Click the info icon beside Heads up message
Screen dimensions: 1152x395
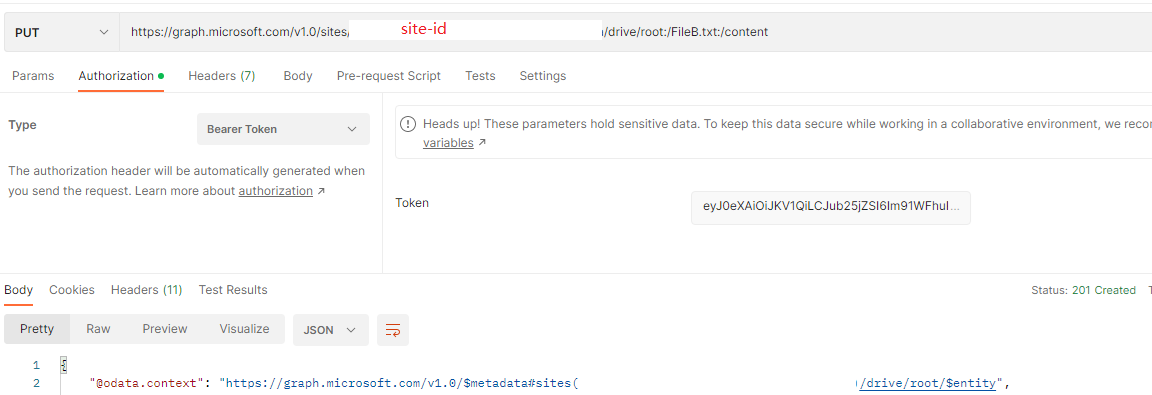click(408, 124)
